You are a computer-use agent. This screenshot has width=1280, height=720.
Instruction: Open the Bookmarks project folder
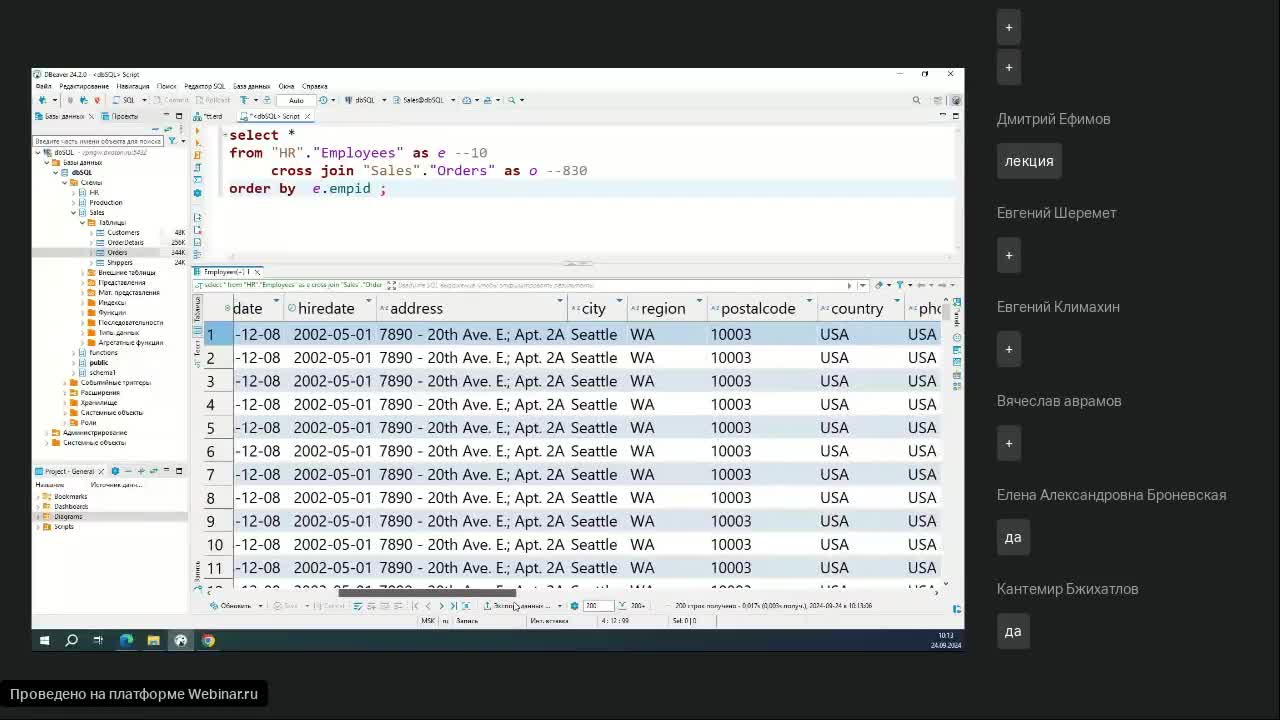coord(70,497)
